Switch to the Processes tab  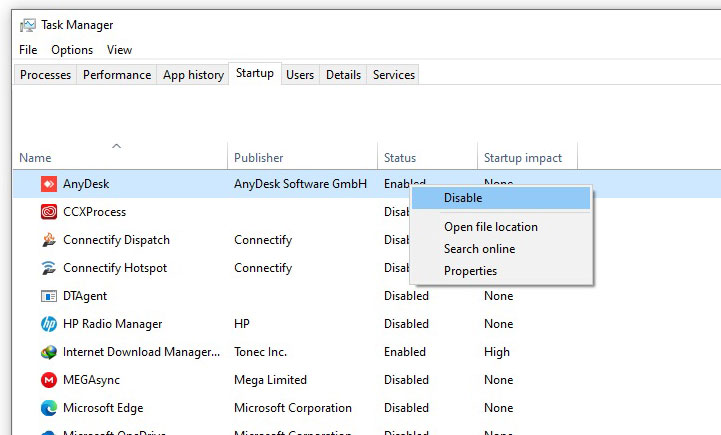pos(46,74)
